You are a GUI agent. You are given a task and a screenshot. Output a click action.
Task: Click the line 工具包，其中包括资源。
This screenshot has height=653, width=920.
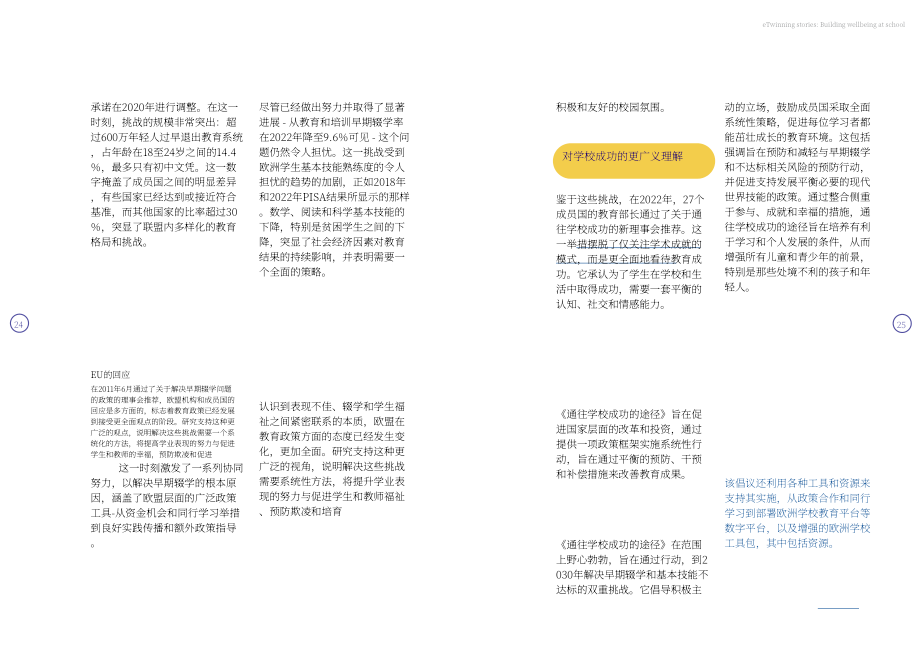click(780, 543)
